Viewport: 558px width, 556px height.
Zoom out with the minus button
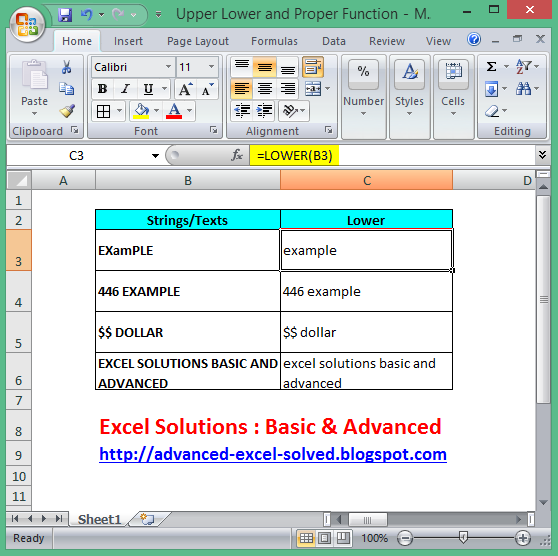(405, 538)
